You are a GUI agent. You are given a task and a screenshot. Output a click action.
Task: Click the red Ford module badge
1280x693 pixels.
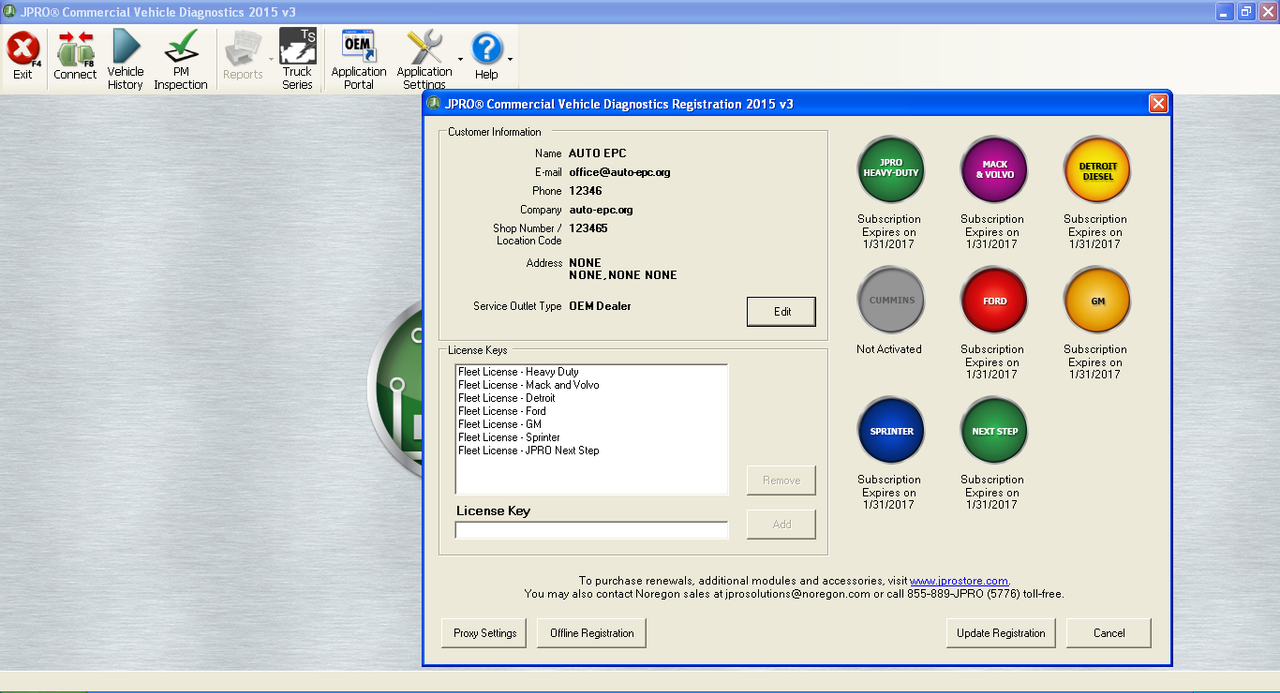click(994, 300)
